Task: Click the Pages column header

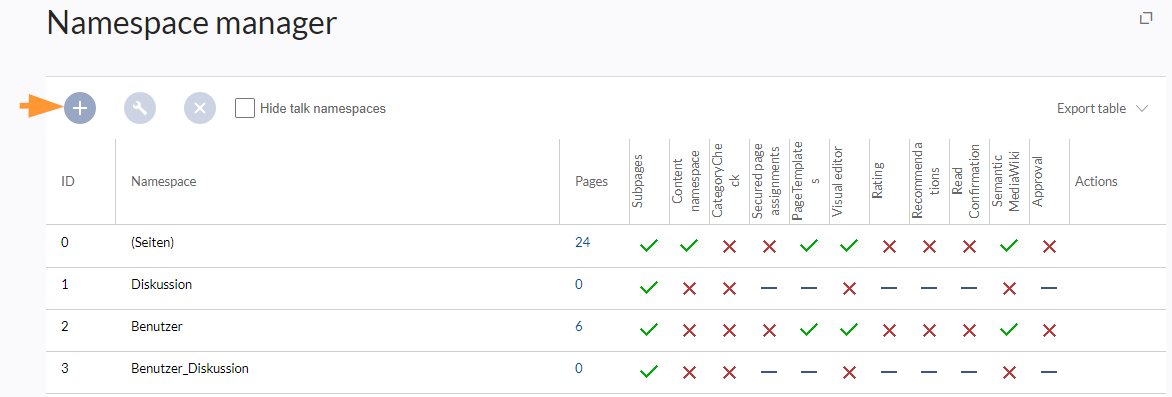Action: (x=591, y=182)
